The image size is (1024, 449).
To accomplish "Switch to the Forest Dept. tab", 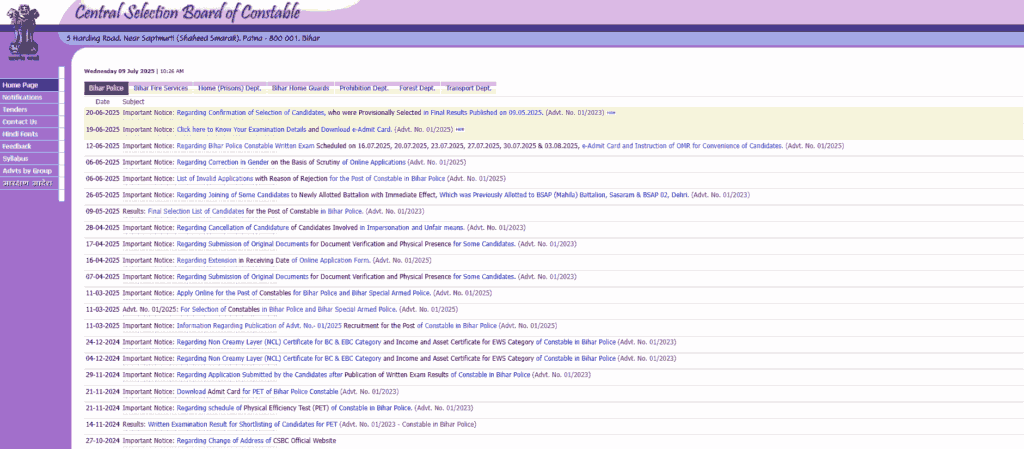I will (x=417, y=88).
